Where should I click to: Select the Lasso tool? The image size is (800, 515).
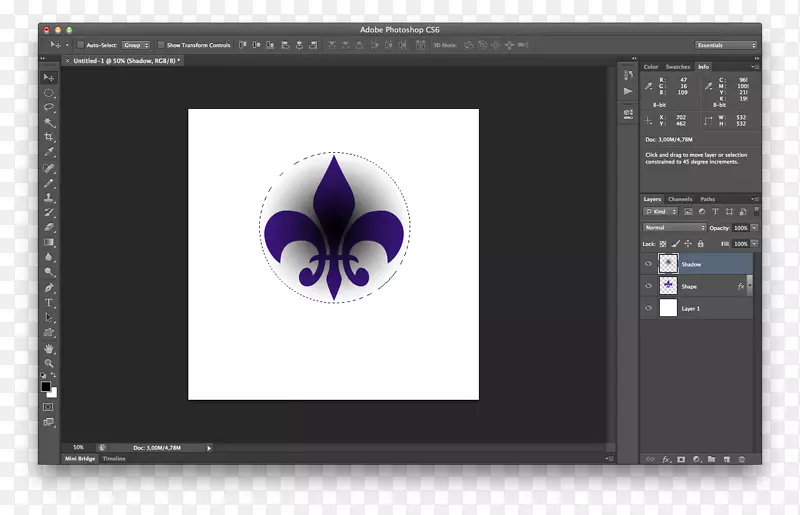tap(48, 107)
